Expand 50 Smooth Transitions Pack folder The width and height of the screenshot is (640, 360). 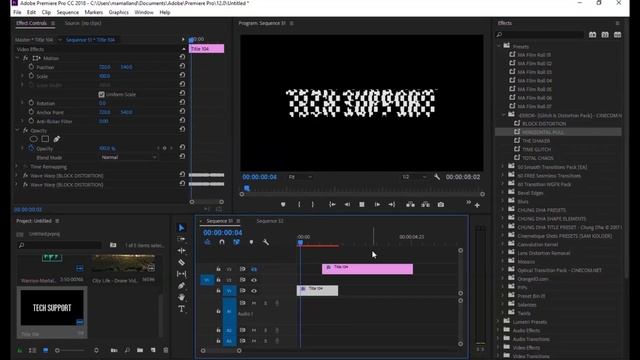tap(503, 167)
